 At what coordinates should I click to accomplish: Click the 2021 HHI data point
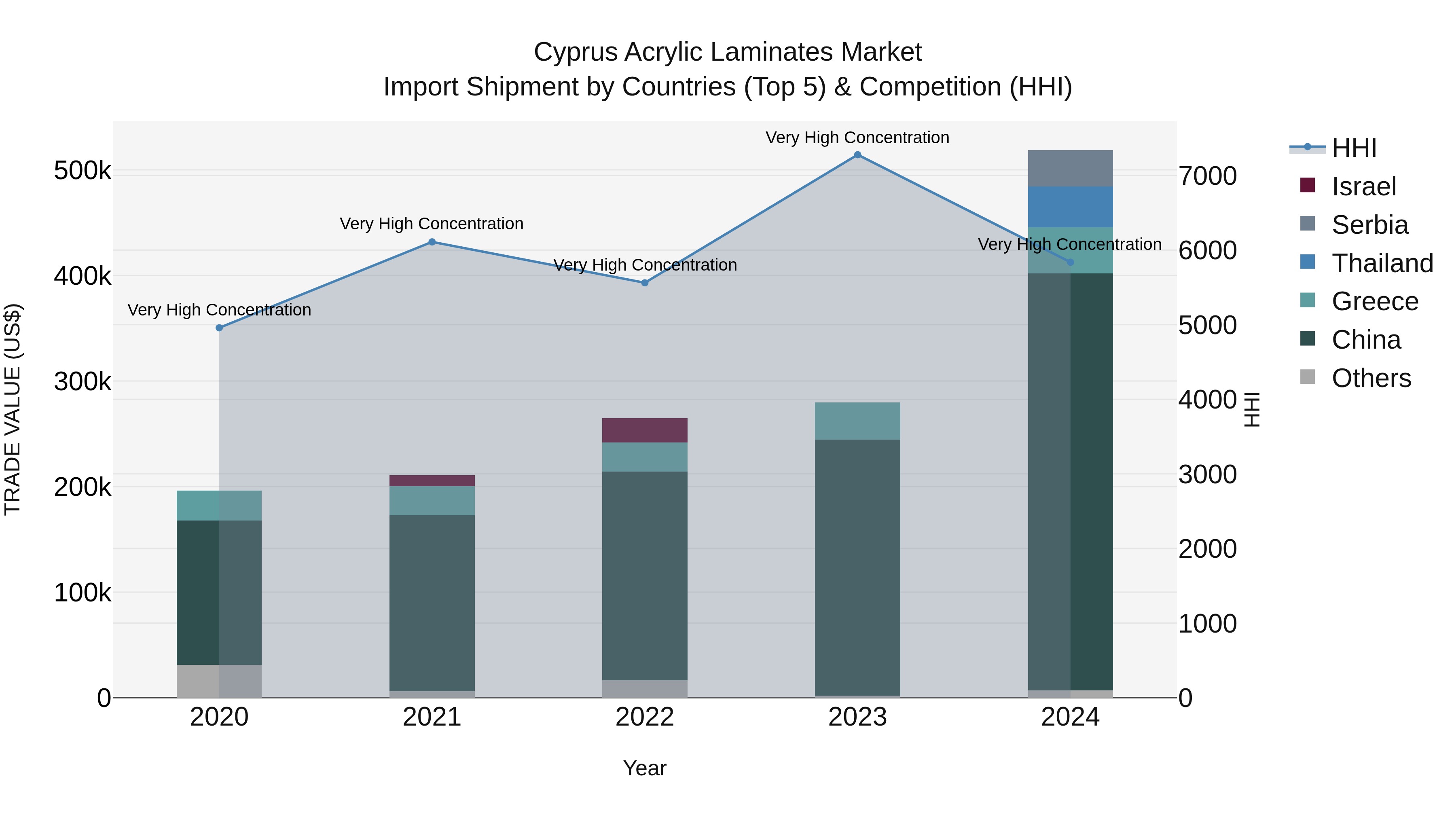click(x=432, y=242)
